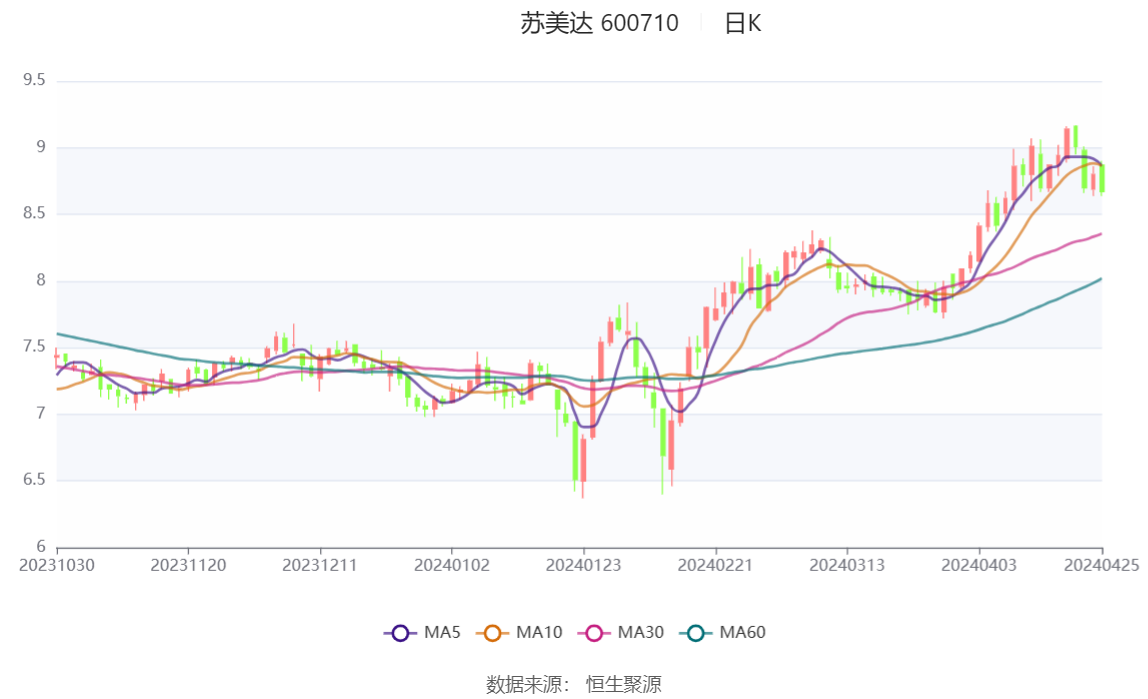Click the y-axis value 8.5
This screenshot has height=699, width=1148.
[34, 213]
